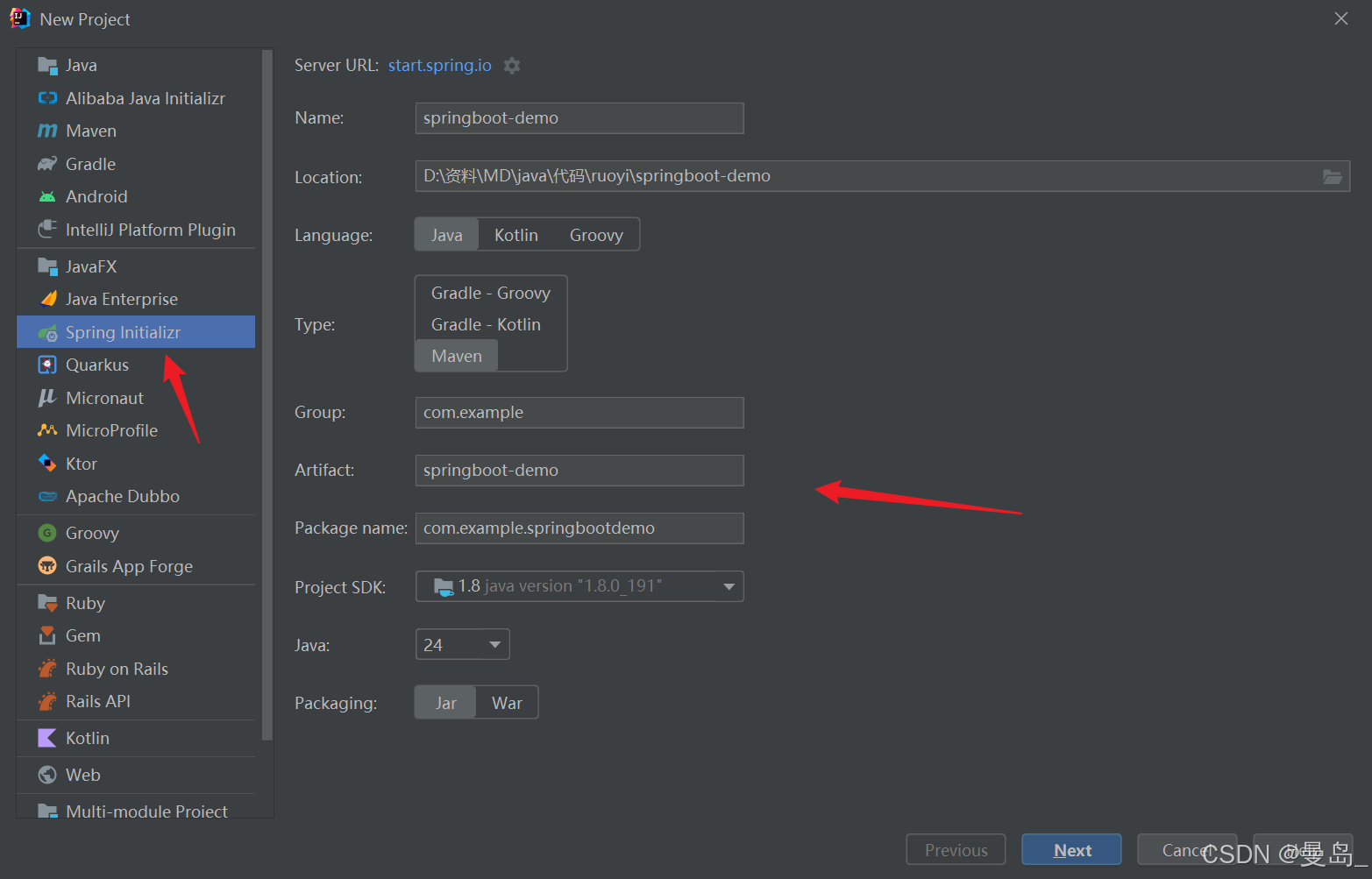1372x879 pixels.
Task: Choose the Web globe icon
Action: (x=47, y=775)
